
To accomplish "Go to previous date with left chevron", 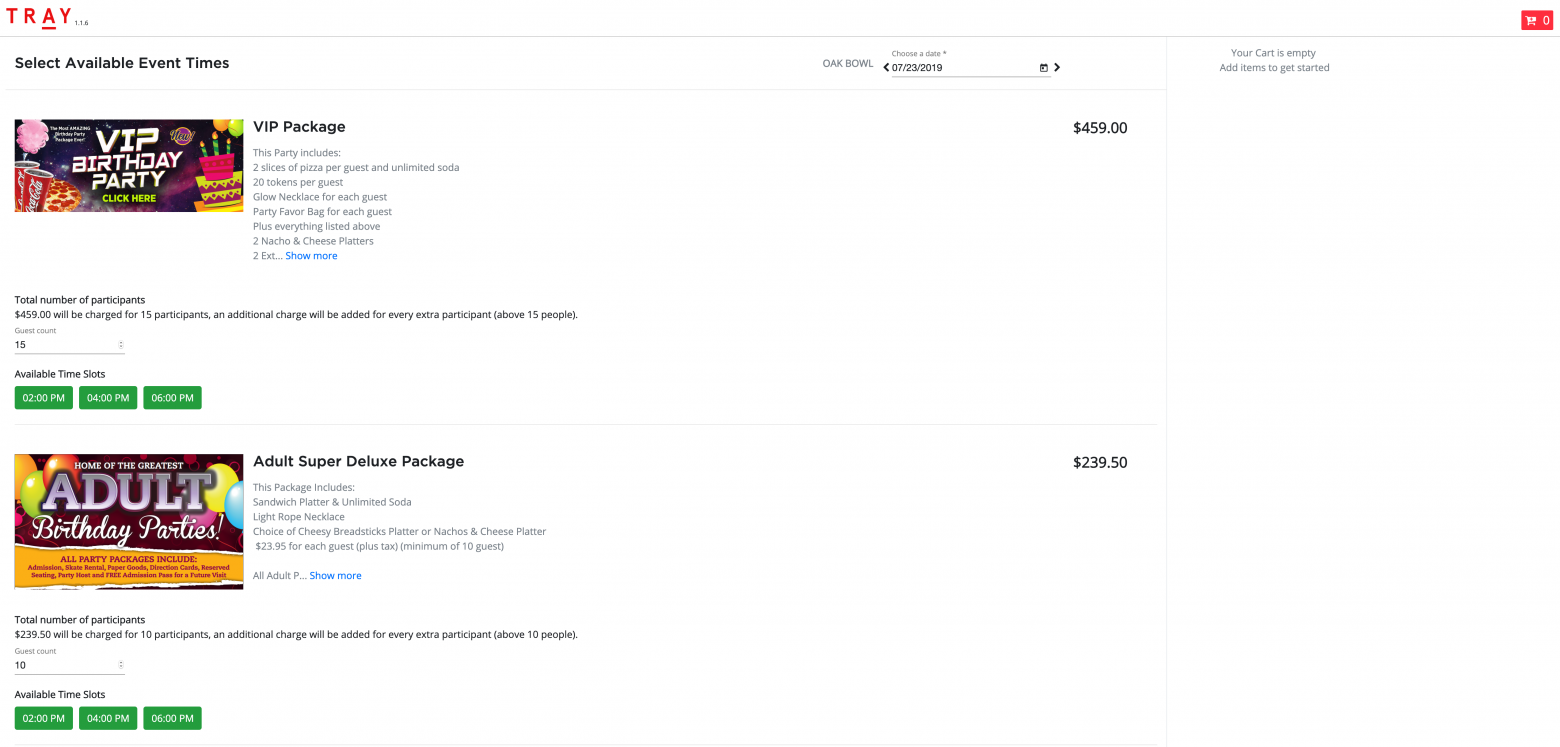I will point(886,68).
